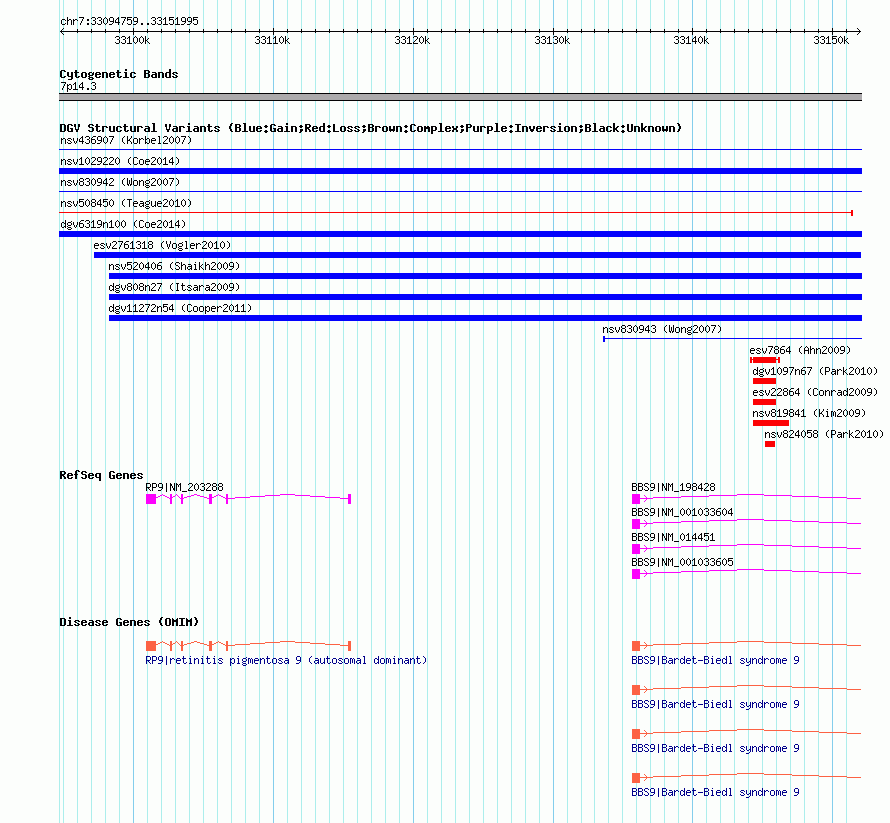The height and width of the screenshot is (823, 890).
Task: Click the orange RP9 OMIM gene glyph
Action: (x=249, y=646)
